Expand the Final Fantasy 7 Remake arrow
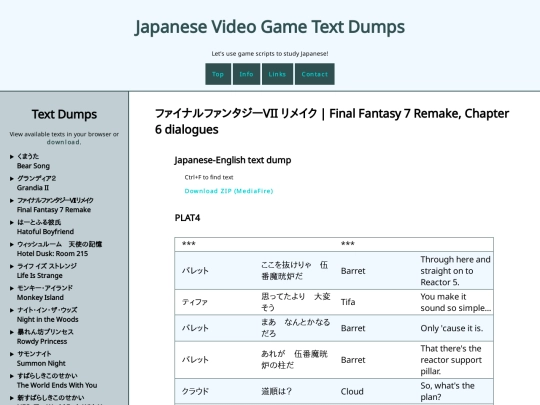Viewport: 540px width, 405px height. pos(12,200)
